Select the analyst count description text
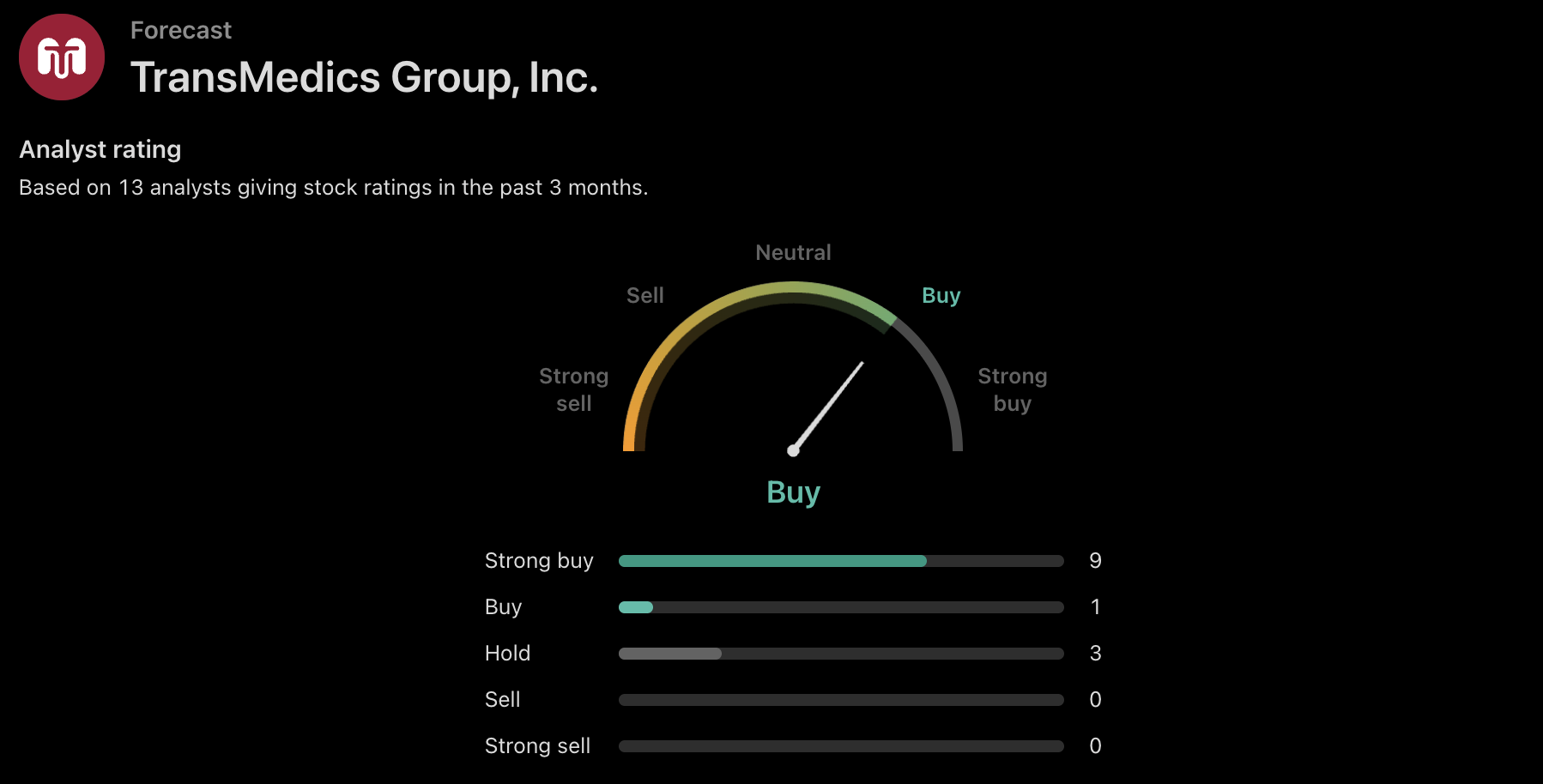Image resolution: width=1543 pixels, height=784 pixels. tap(333, 187)
